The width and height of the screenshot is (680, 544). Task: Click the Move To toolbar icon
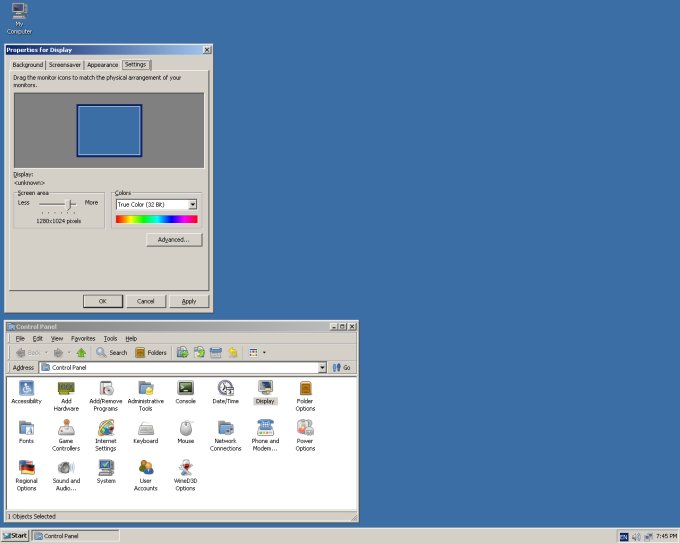coord(183,353)
